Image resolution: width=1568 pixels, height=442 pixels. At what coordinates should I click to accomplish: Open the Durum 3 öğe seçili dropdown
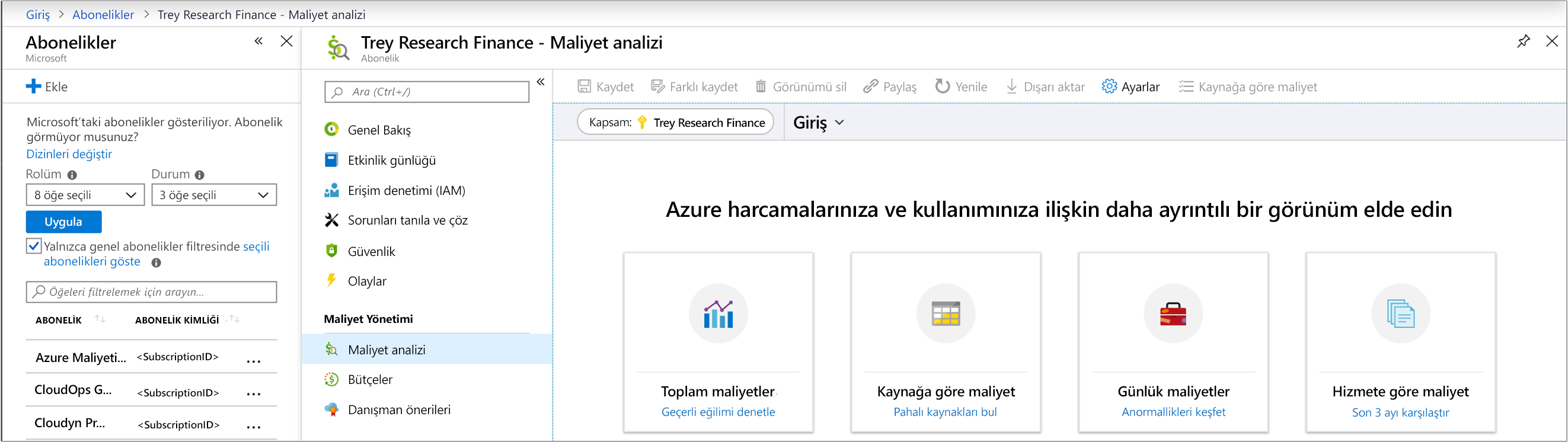[x=213, y=195]
